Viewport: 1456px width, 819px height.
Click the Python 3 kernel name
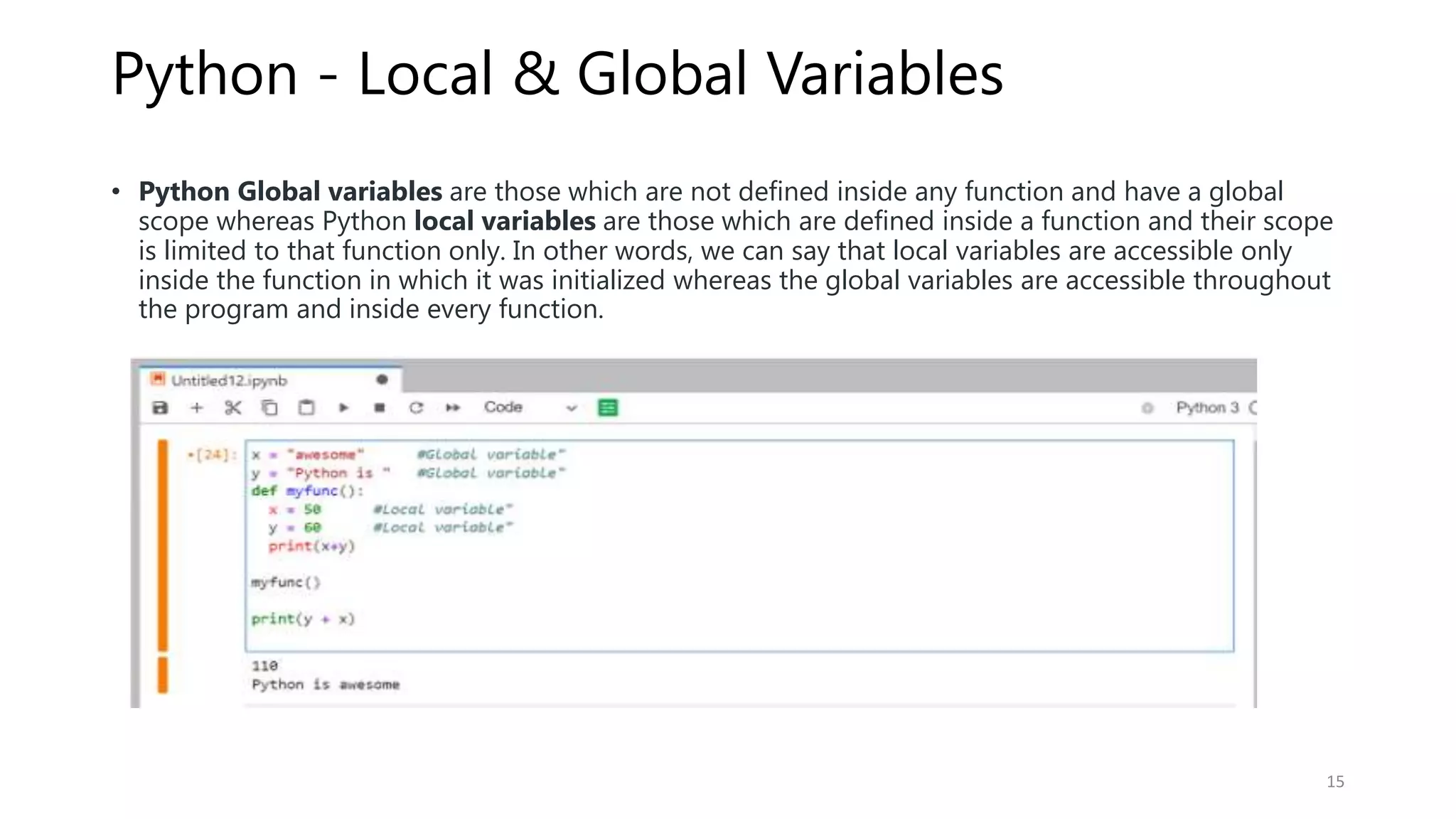1207,407
